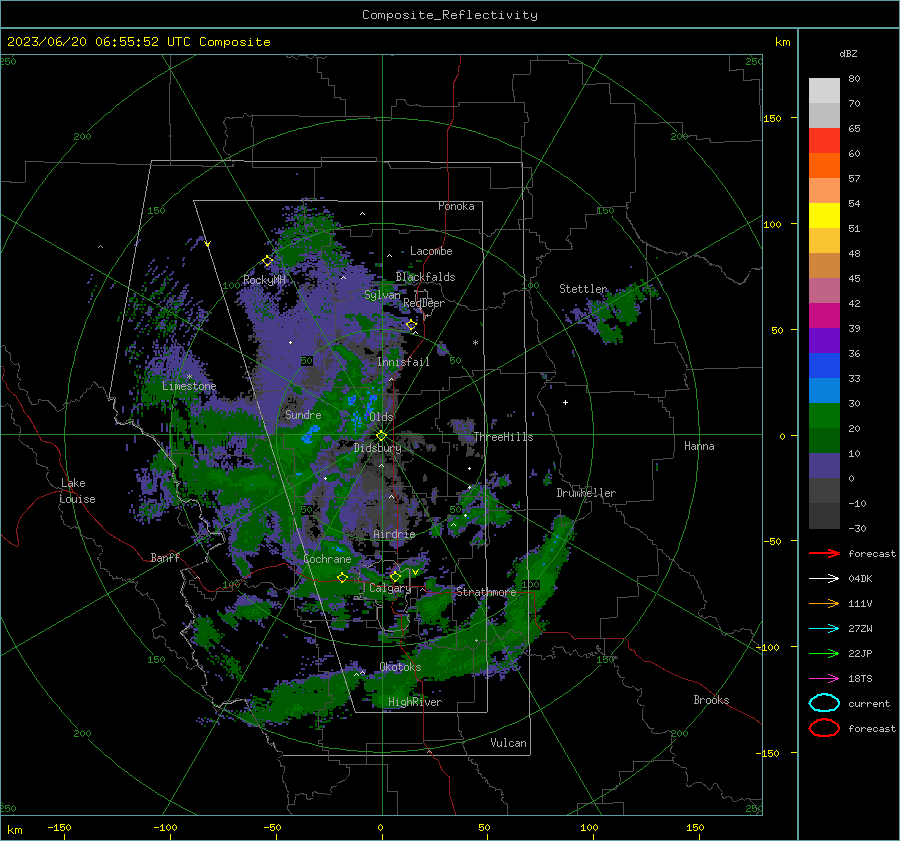Click the Vulcan label
The height and width of the screenshot is (841, 900).
[x=508, y=743]
